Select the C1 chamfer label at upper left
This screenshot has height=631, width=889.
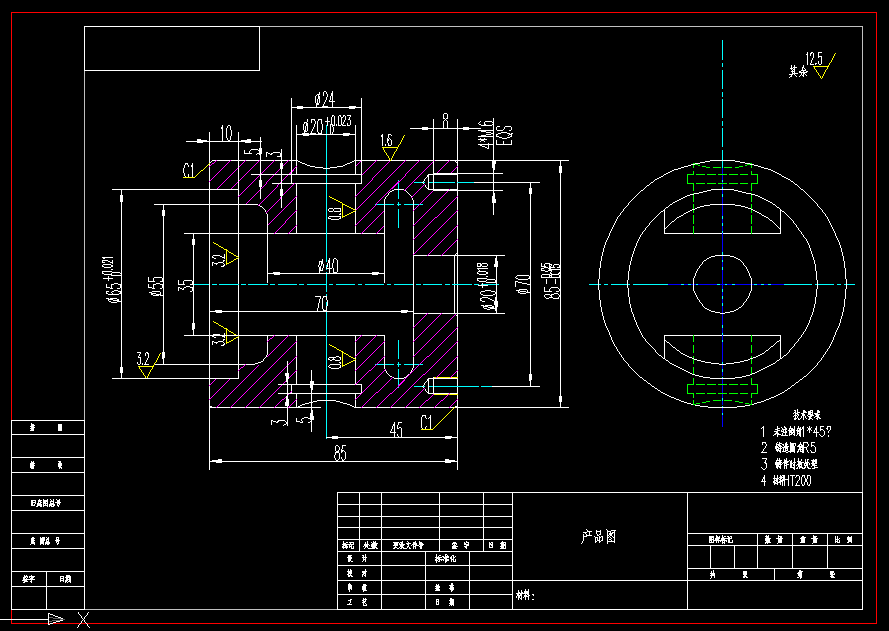point(189,170)
